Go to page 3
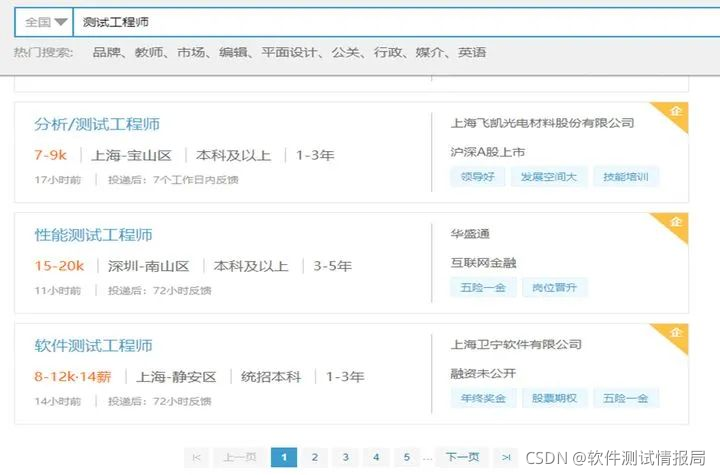 tap(345, 458)
